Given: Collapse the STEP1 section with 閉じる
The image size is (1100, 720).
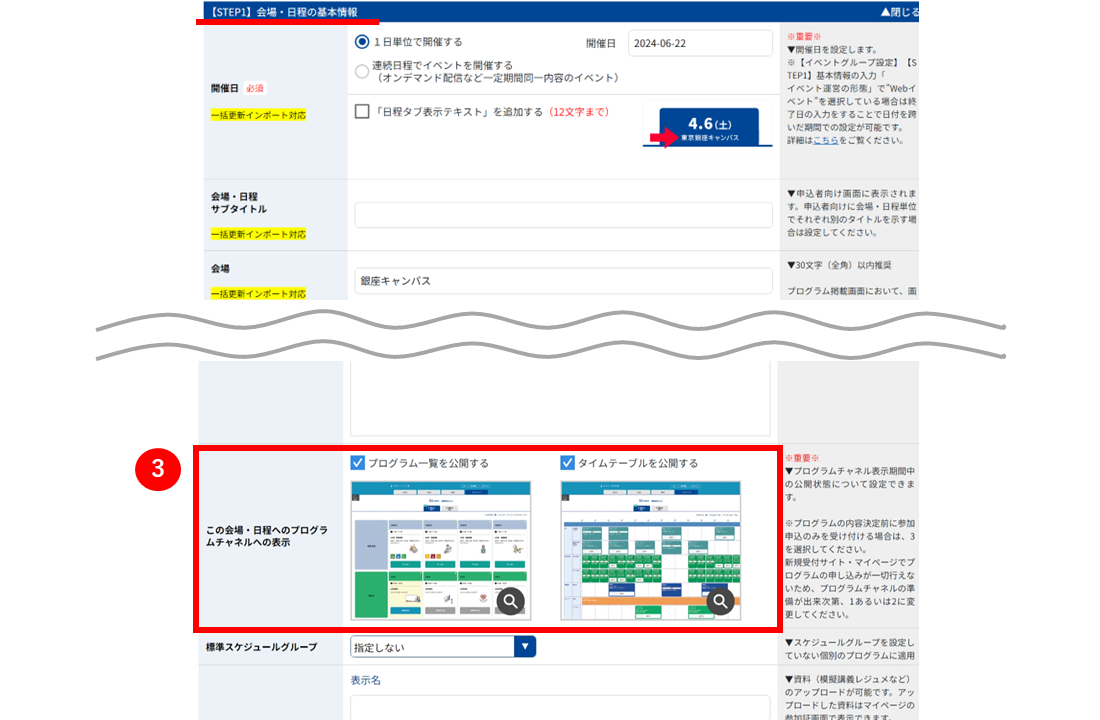Looking at the screenshot, I should pos(899,12).
